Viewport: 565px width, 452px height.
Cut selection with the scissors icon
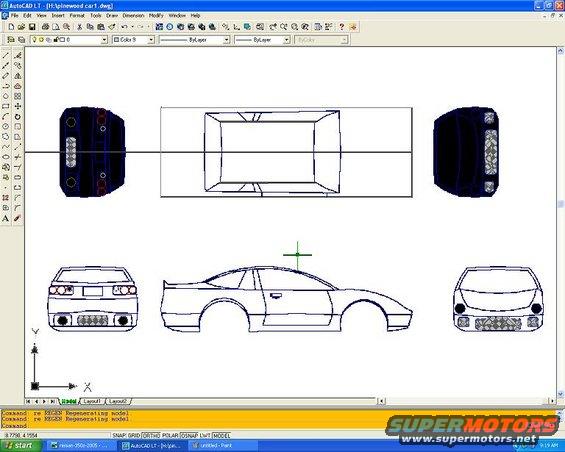click(x=80, y=27)
